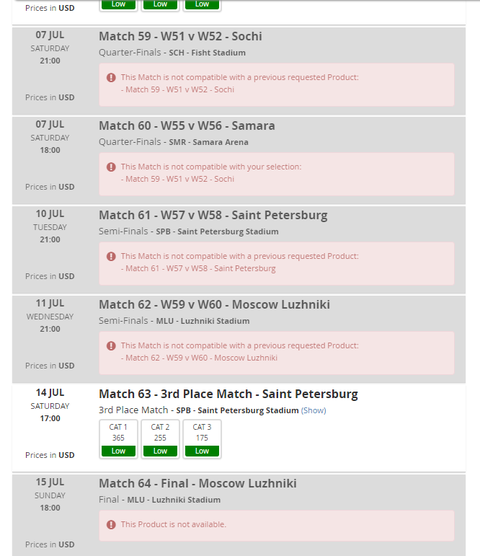Click the warning icon for Match 60 Samara
Viewport: 480px width, 556px height.
pos(111,167)
